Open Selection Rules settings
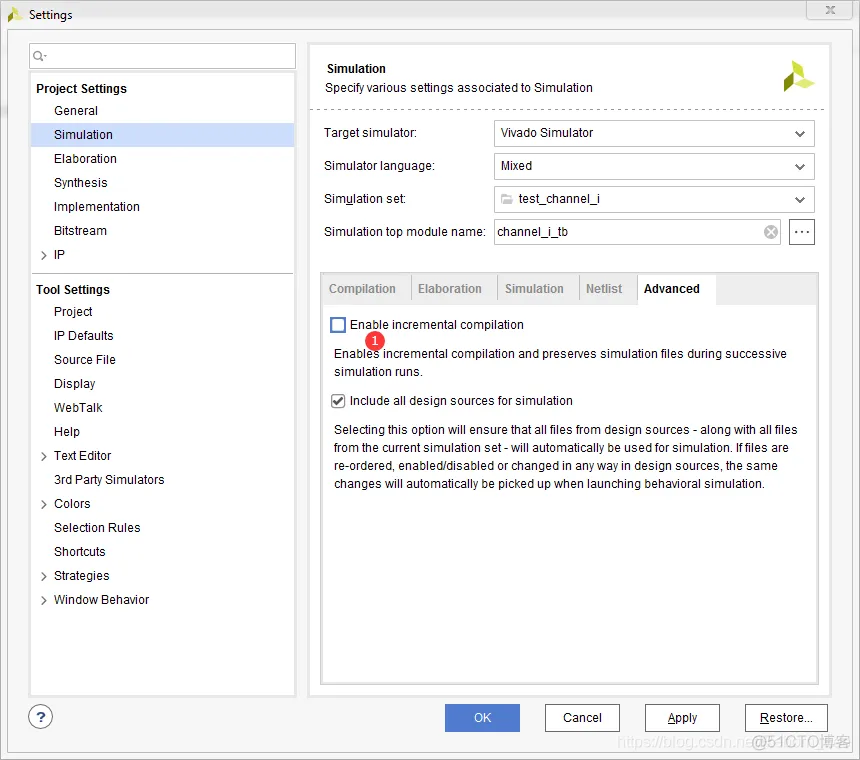Screen dimensions: 860x760 click(x=97, y=528)
